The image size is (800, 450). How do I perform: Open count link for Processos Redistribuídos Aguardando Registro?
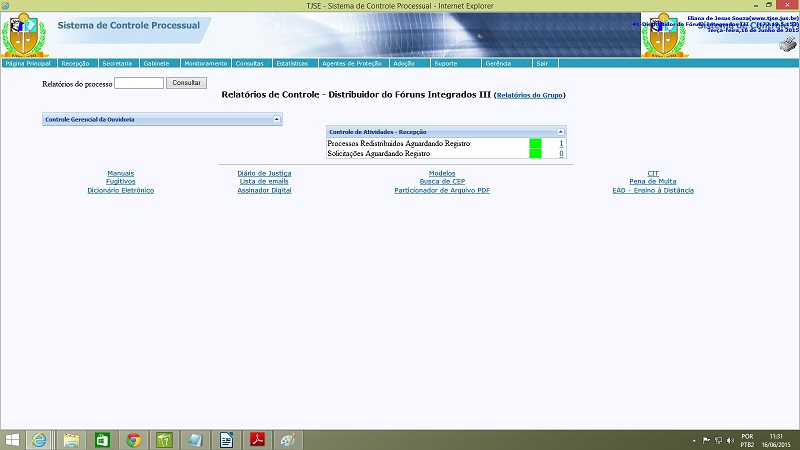click(x=561, y=144)
